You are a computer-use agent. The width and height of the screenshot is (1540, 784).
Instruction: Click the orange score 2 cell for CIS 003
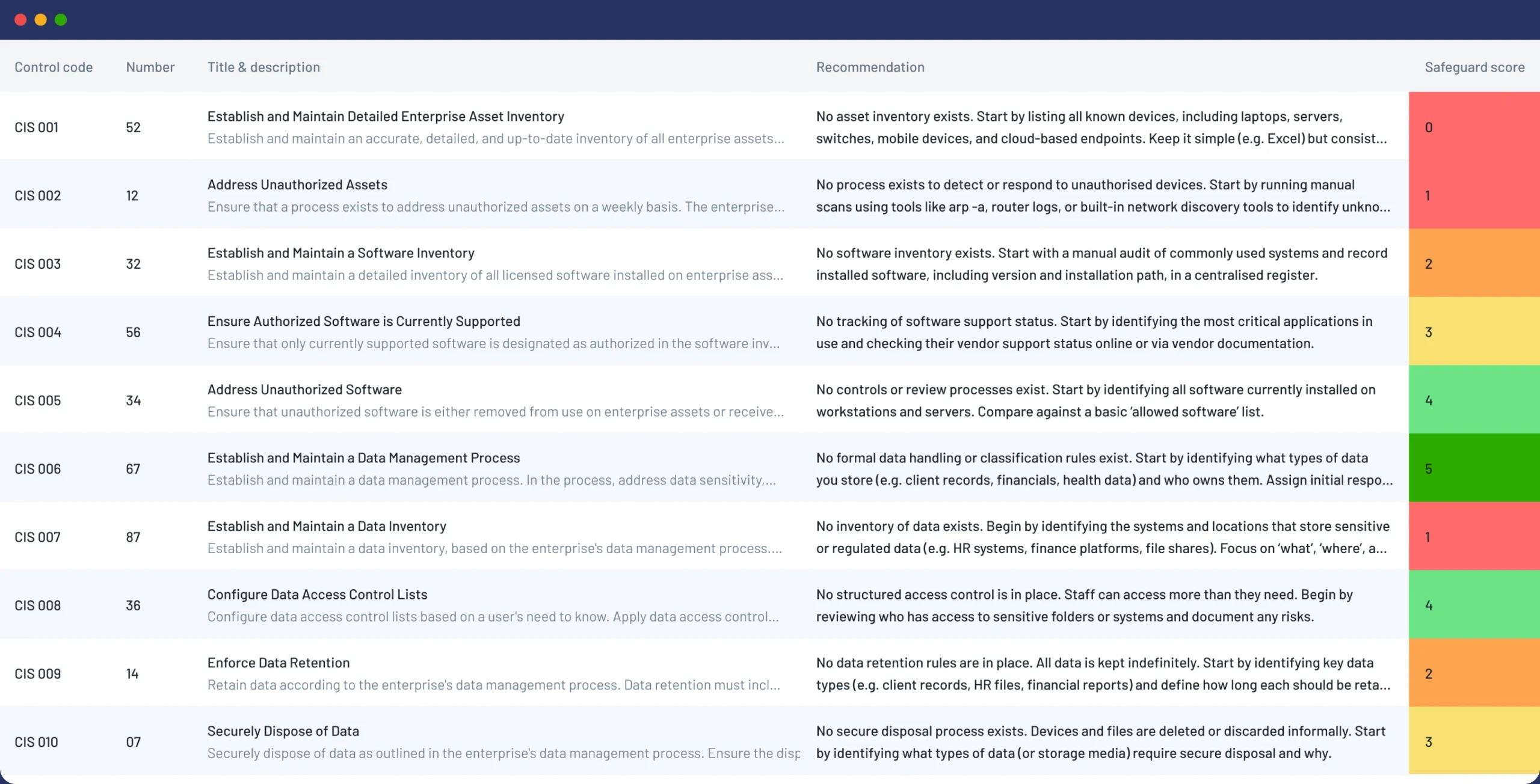pos(1474,263)
